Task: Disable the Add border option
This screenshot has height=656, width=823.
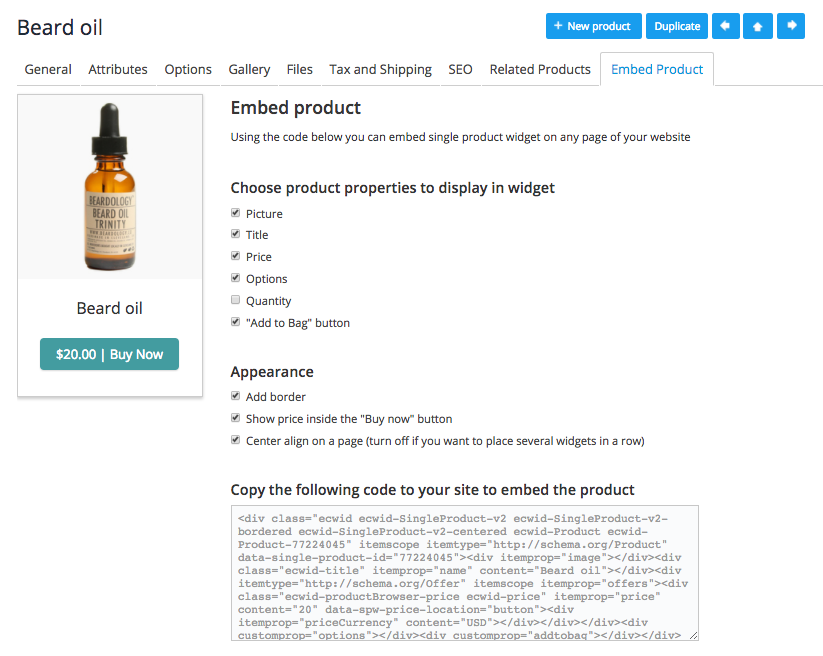Action: pyautogui.click(x=236, y=396)
